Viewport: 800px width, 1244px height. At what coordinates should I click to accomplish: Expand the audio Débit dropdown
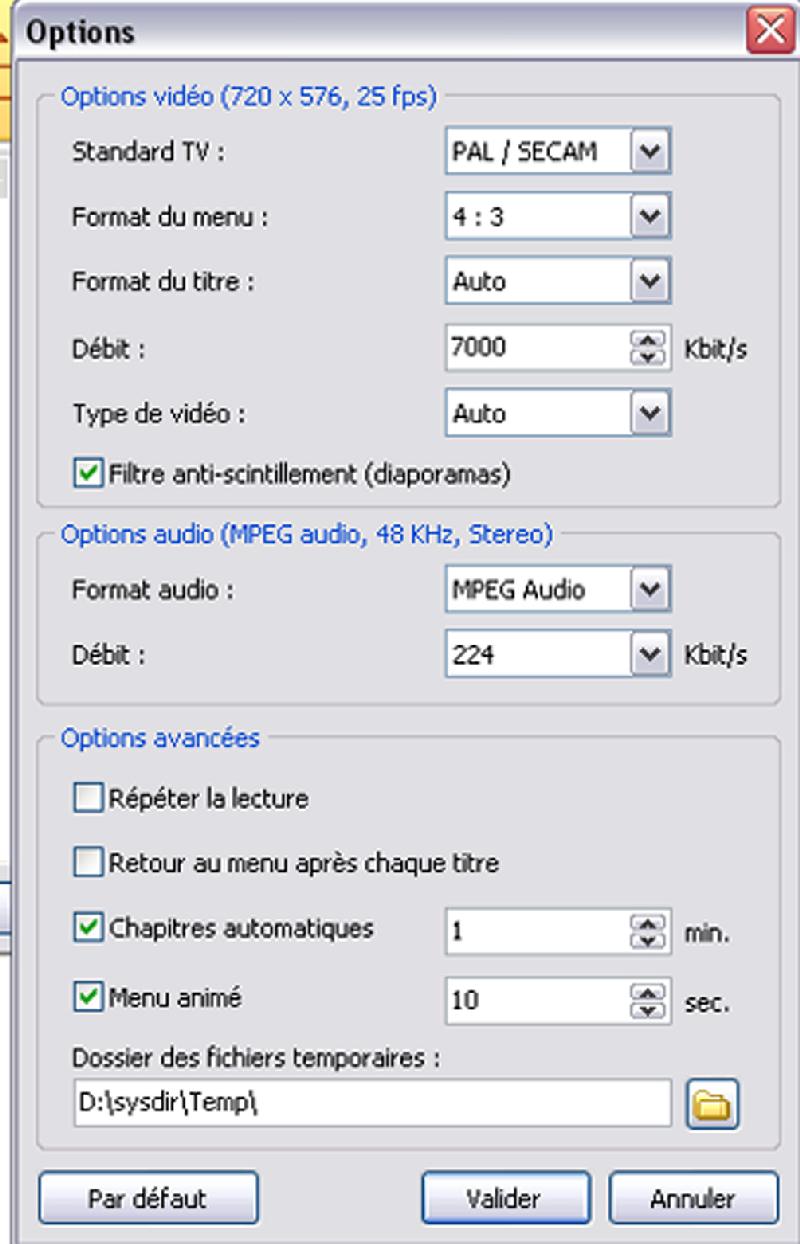(x=650, y=656)
